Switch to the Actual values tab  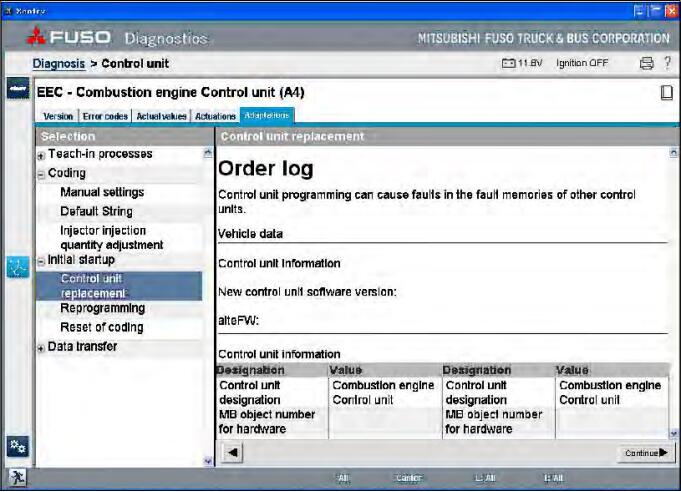point(162,116)
